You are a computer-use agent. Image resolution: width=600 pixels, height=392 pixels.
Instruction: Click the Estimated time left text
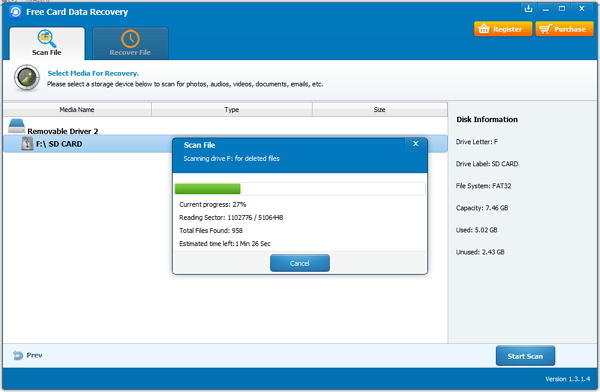click(225, 243)
